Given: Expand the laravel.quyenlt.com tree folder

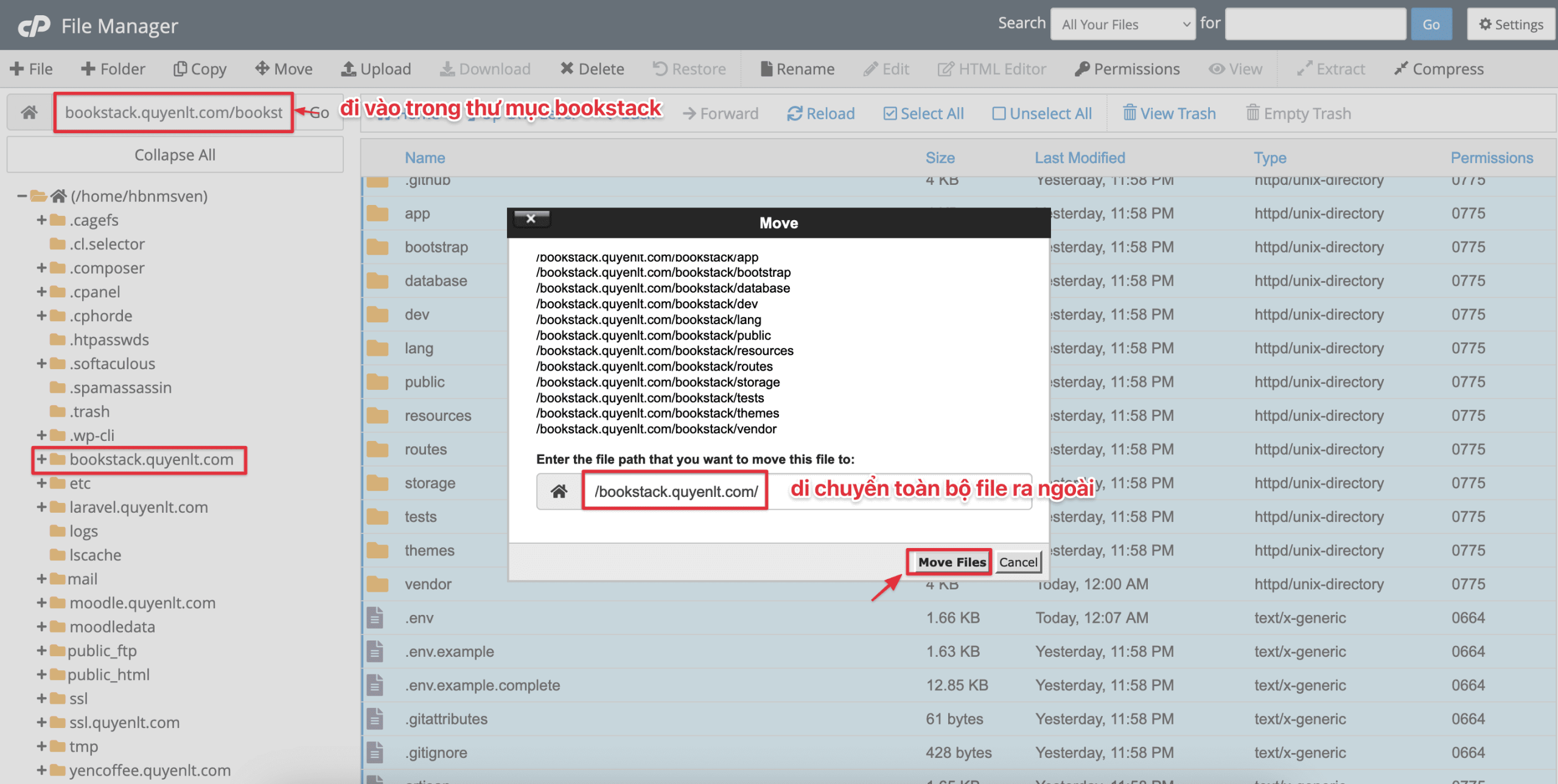Looking at the screenshot, I should click(x=41, y=507).
